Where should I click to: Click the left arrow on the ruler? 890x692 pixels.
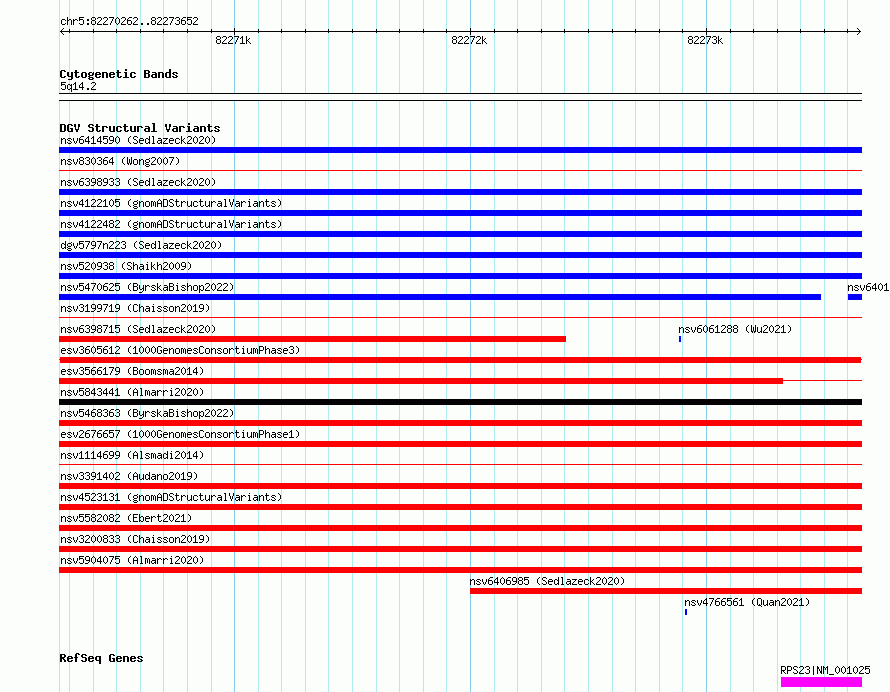coord(62,32)
